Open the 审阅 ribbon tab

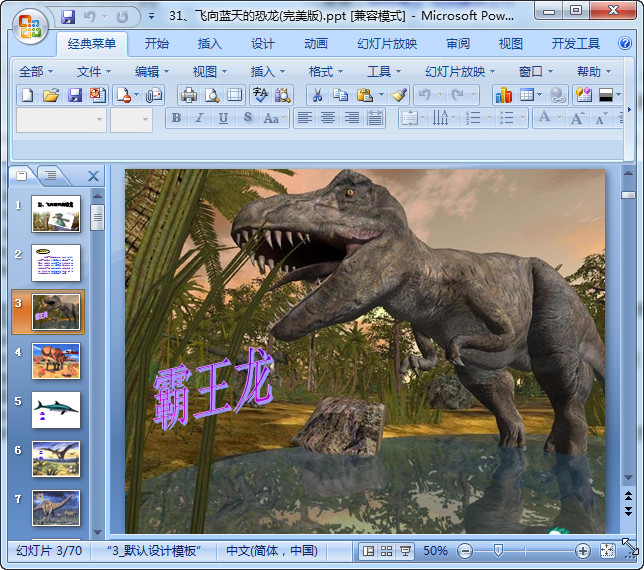point(458,44)
